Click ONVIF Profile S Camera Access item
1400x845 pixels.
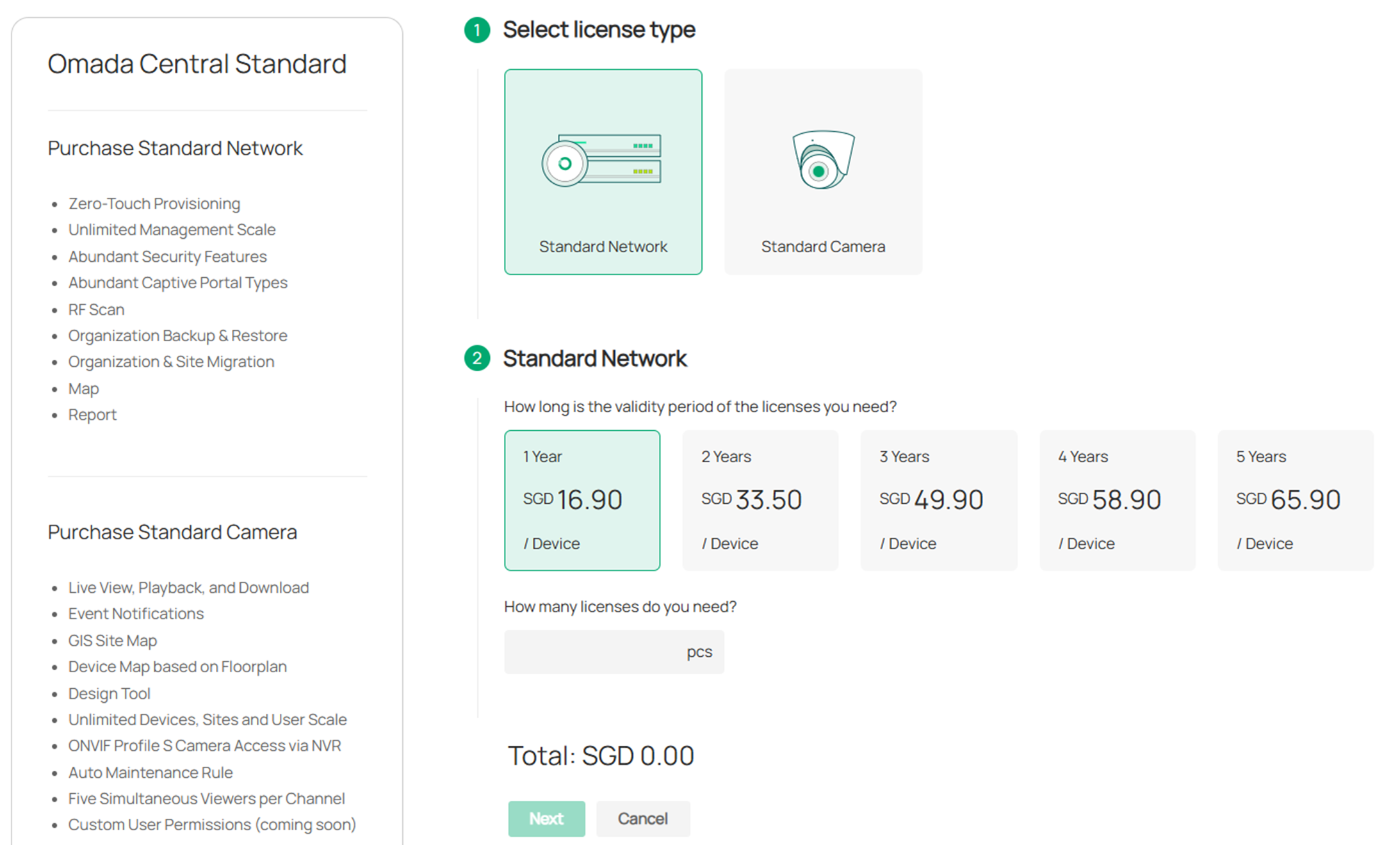pyautogui.click(x=204, y=746)
